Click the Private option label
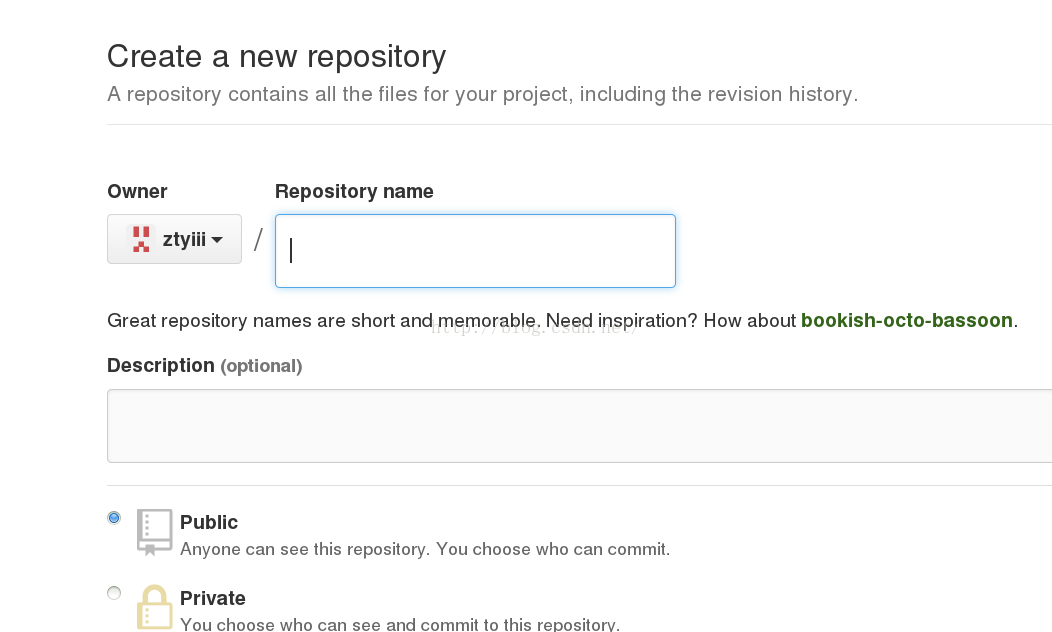 pyautogui.click(x=213, y=598)
